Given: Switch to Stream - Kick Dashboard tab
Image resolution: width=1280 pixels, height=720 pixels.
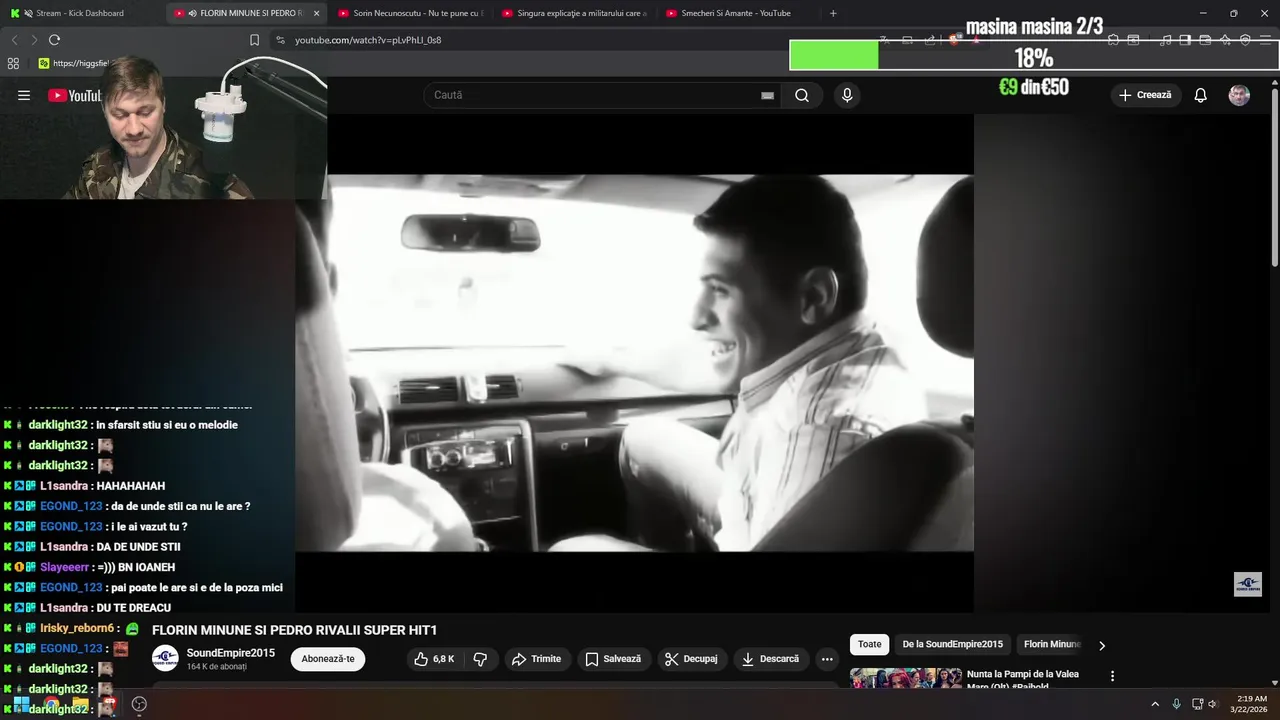Looking at the screenshot, I should 80,13.
